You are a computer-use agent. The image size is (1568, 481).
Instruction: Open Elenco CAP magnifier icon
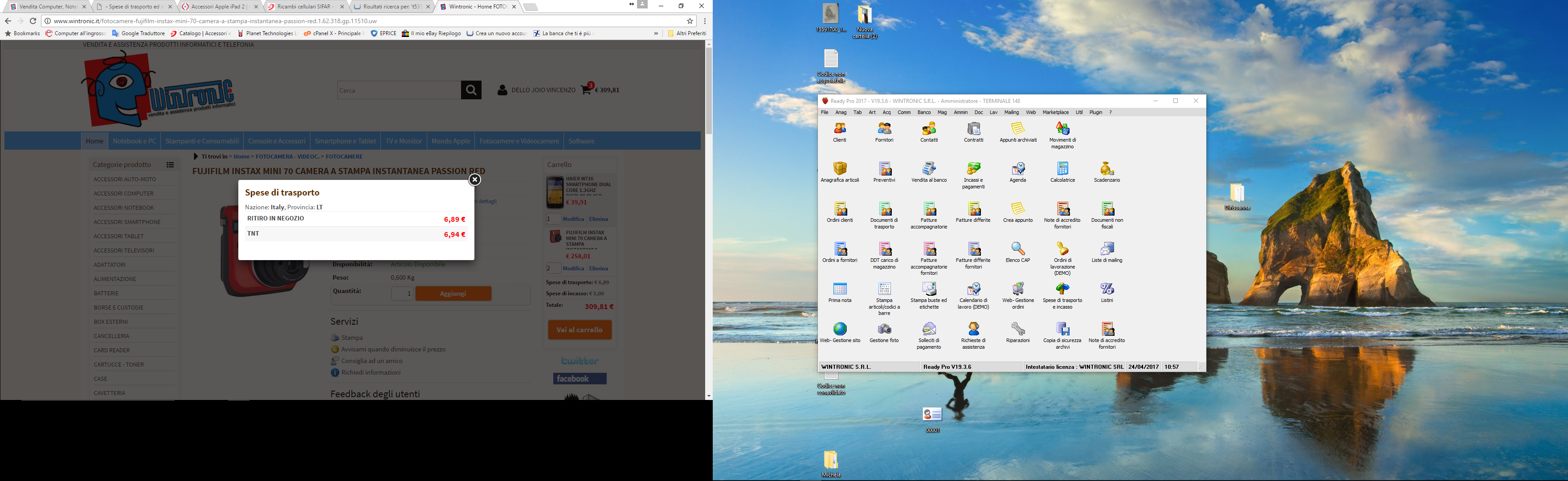click(x=1018, y=249)
